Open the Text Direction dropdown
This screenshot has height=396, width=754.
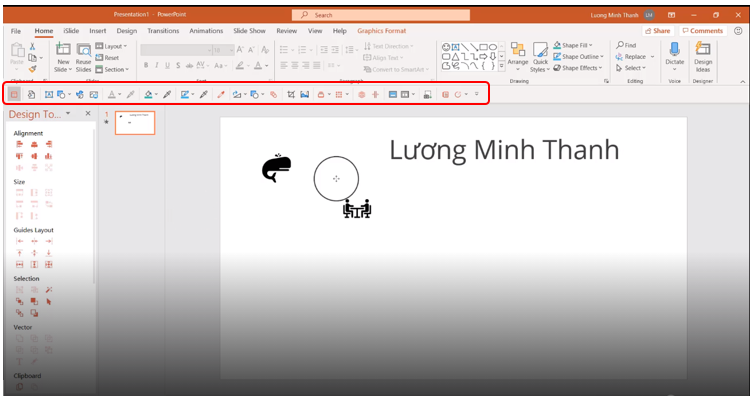tap(389, 46)
